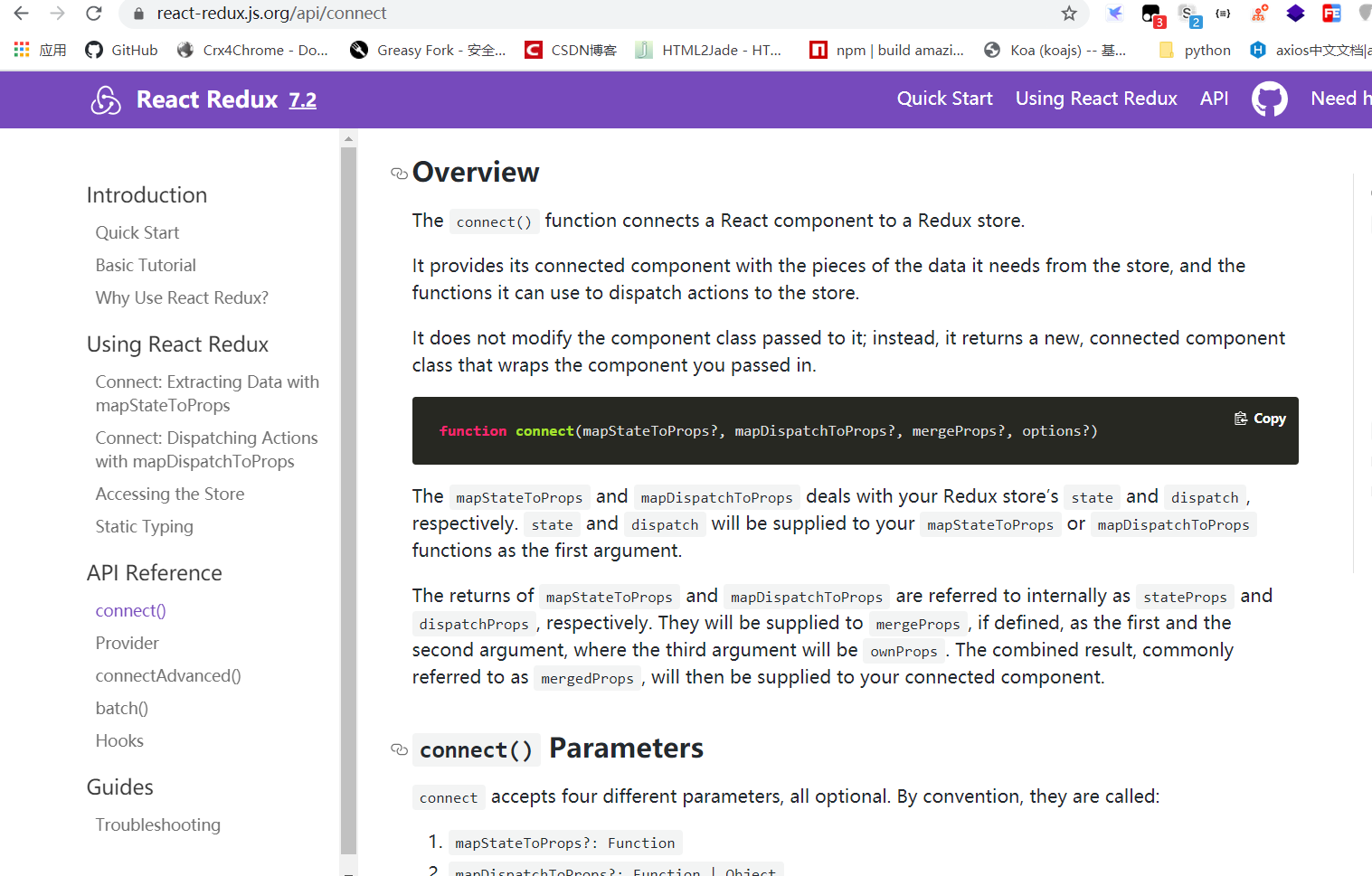This screenshot has width=1372, height=876.
Task: Click the 'ownProps' inline code text
Action: pyautogui.click(x=904, y=651)
